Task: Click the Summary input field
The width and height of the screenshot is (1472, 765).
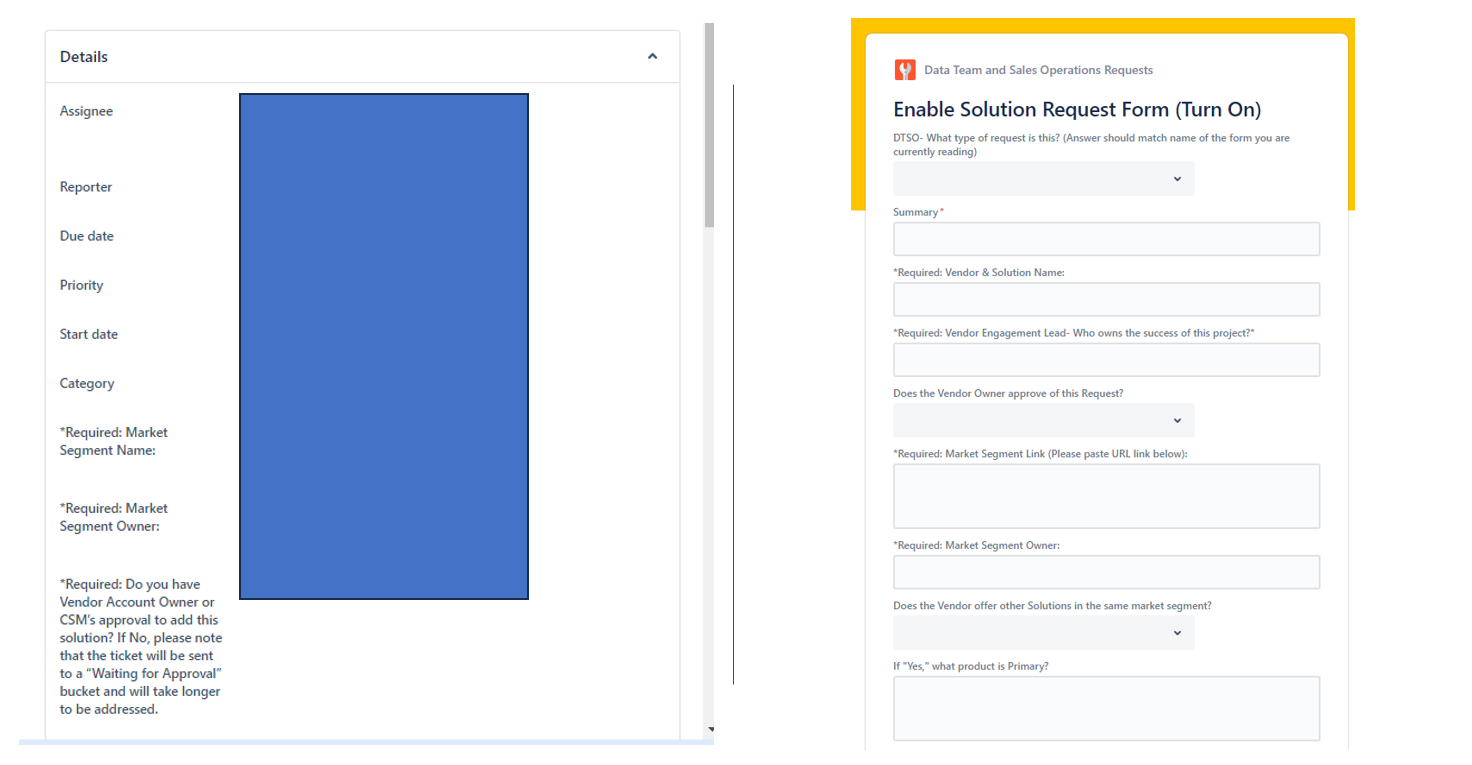Action: tap(1106, 239)
